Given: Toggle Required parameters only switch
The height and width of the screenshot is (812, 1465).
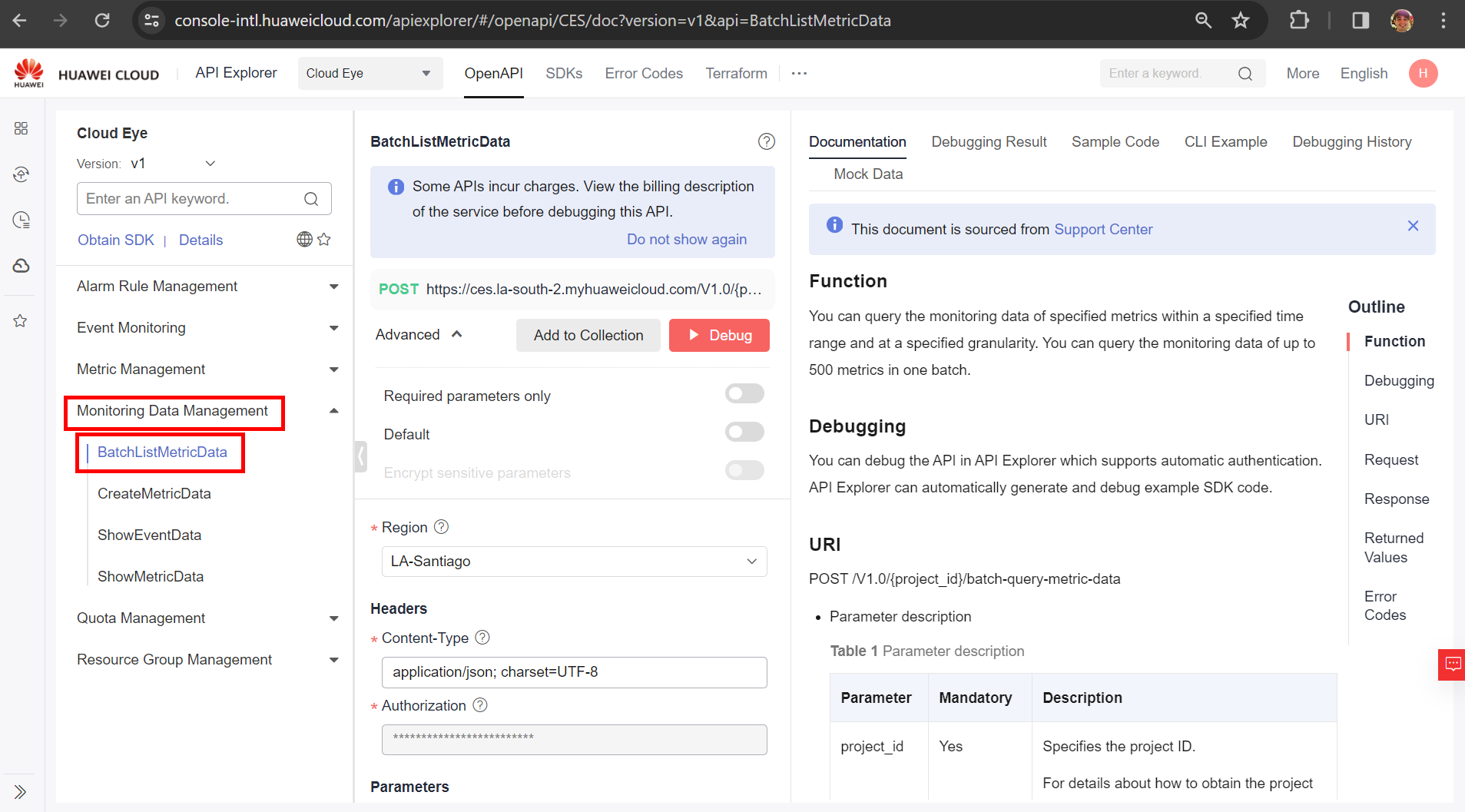Looking at the screenshot, I should tap(744, 394).
